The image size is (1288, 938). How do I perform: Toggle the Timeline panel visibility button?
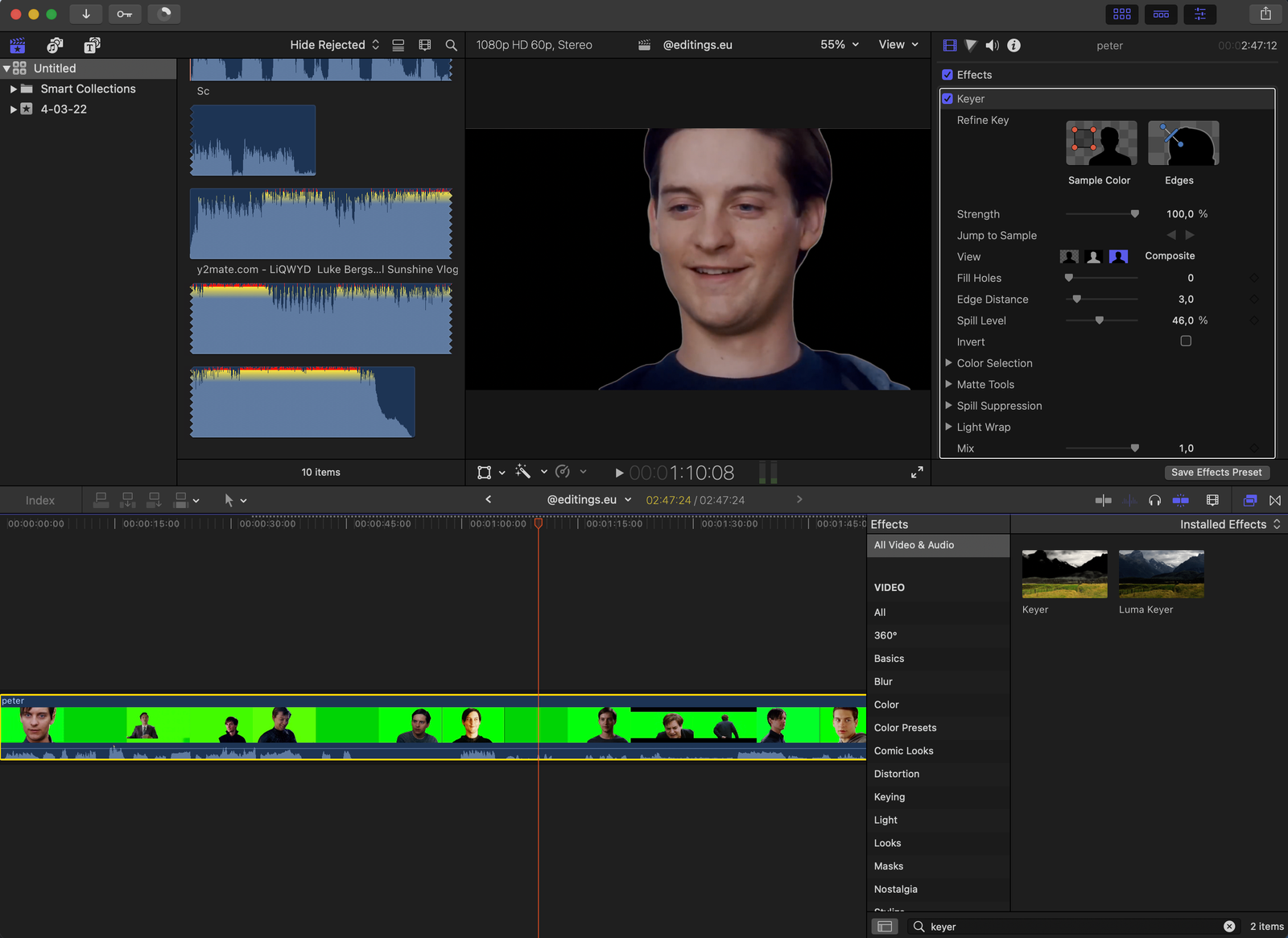pyautogui.click(x=1161, y=14)
